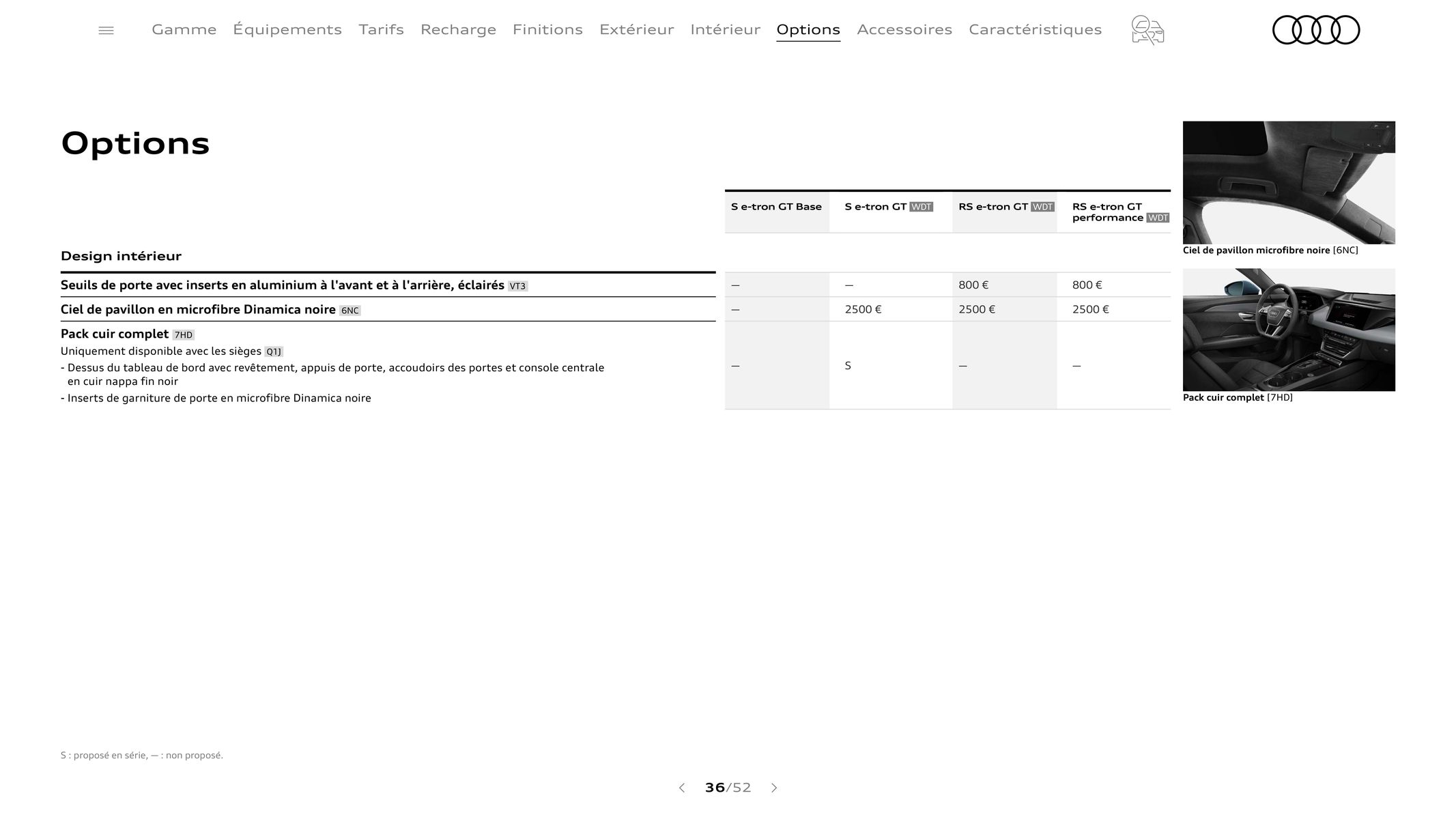Viewport: 1456px width, 819px height.
Task: Click the 2500 € price under RS e-tron GT performance
Action: [1091, 310]
